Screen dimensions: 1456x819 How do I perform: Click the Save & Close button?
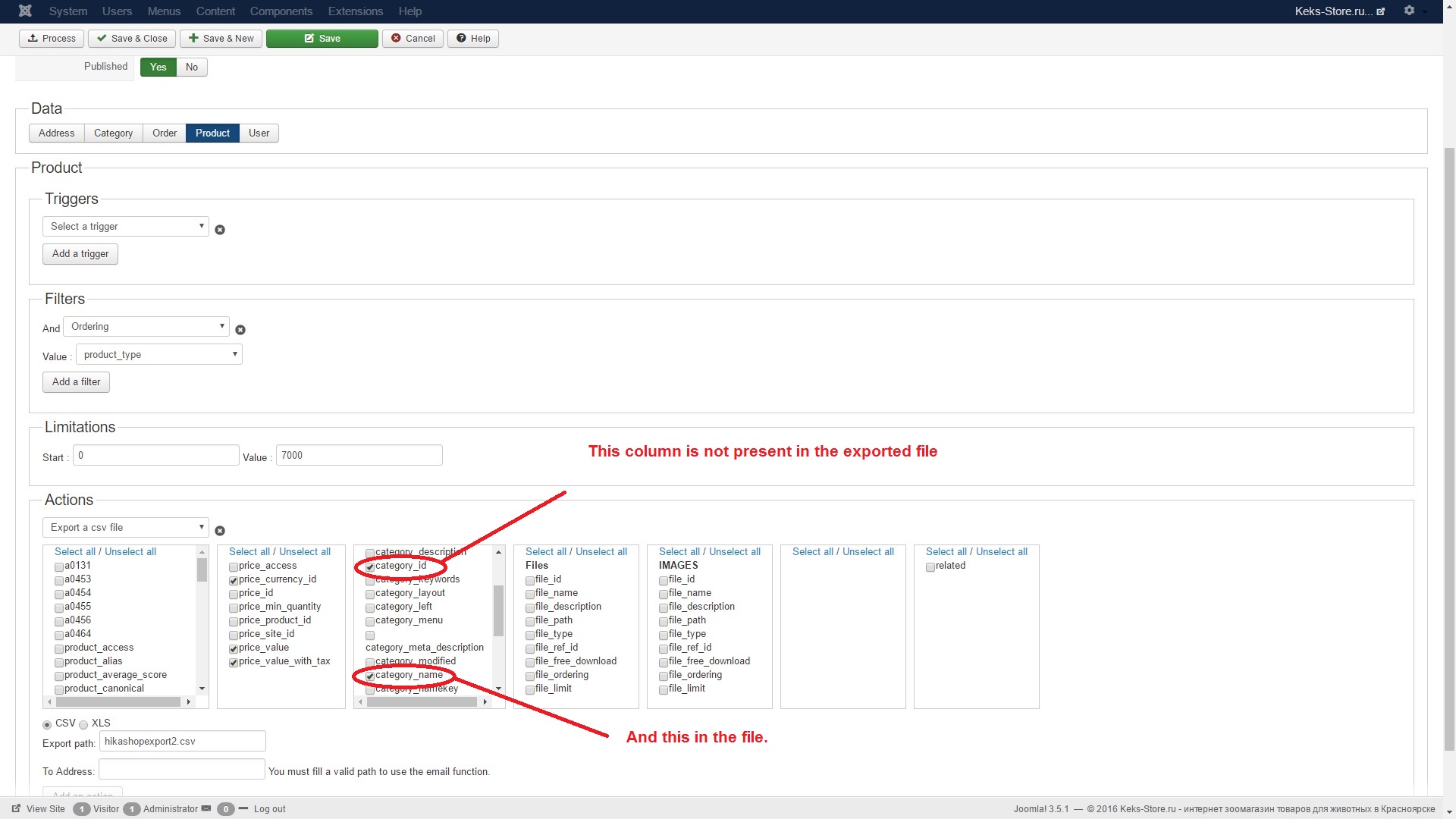click(x=132, y=39)
